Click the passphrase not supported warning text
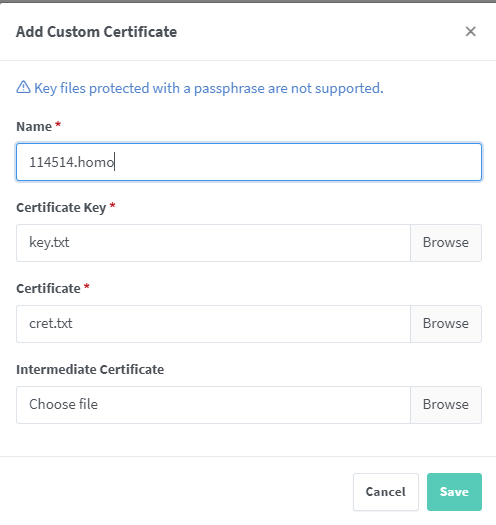 (209, 88)
